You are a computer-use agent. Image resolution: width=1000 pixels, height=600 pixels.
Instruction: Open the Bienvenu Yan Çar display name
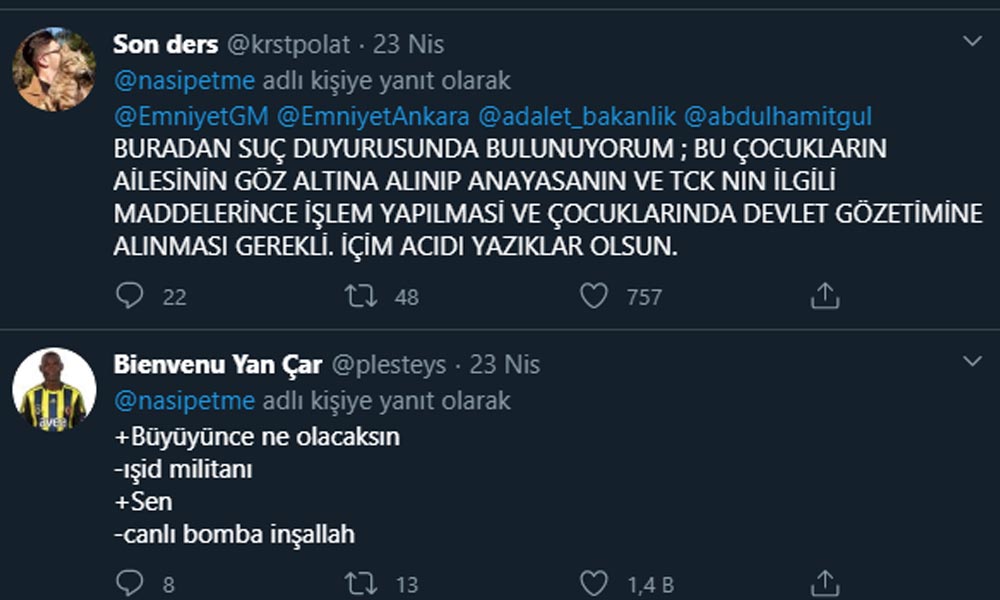[217, 365]
